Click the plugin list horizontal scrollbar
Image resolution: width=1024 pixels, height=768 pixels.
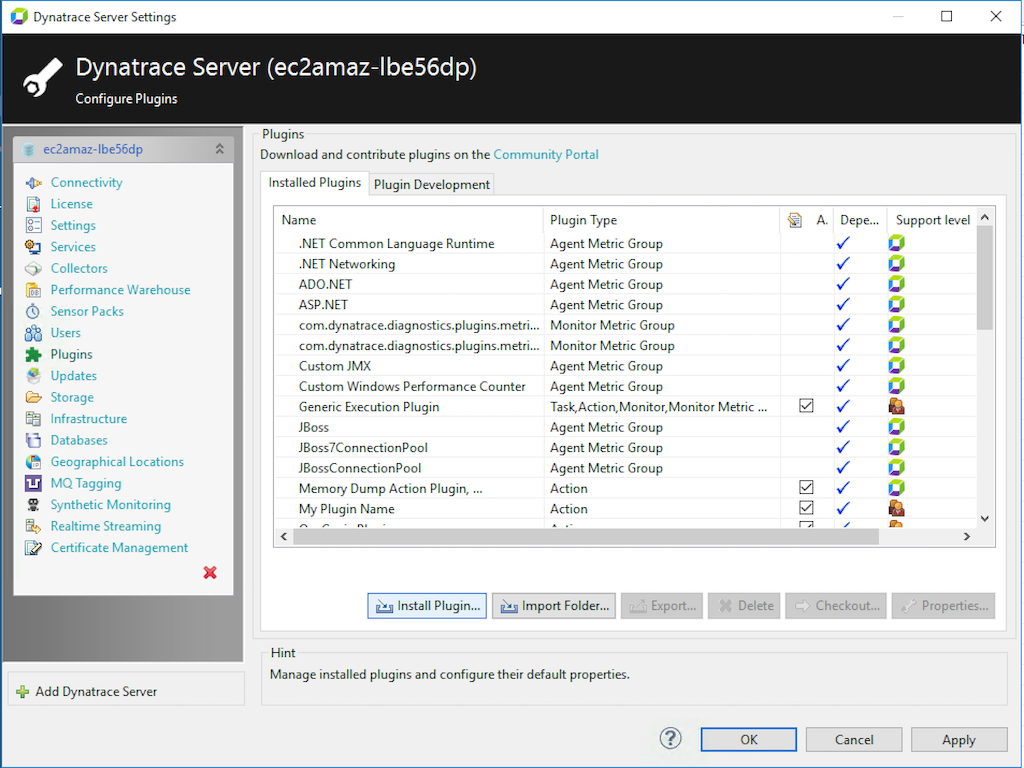(x=586, y=536)
